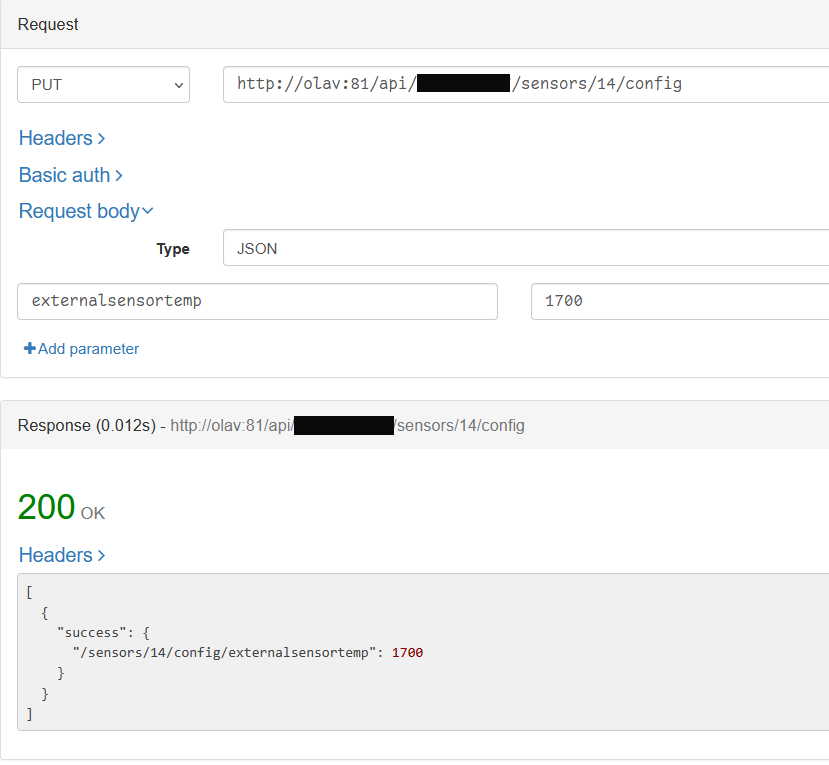Open the JSON body type selector
Viewport: 829px width, 765px height.
pyautogui.click(x=526, y=248)
